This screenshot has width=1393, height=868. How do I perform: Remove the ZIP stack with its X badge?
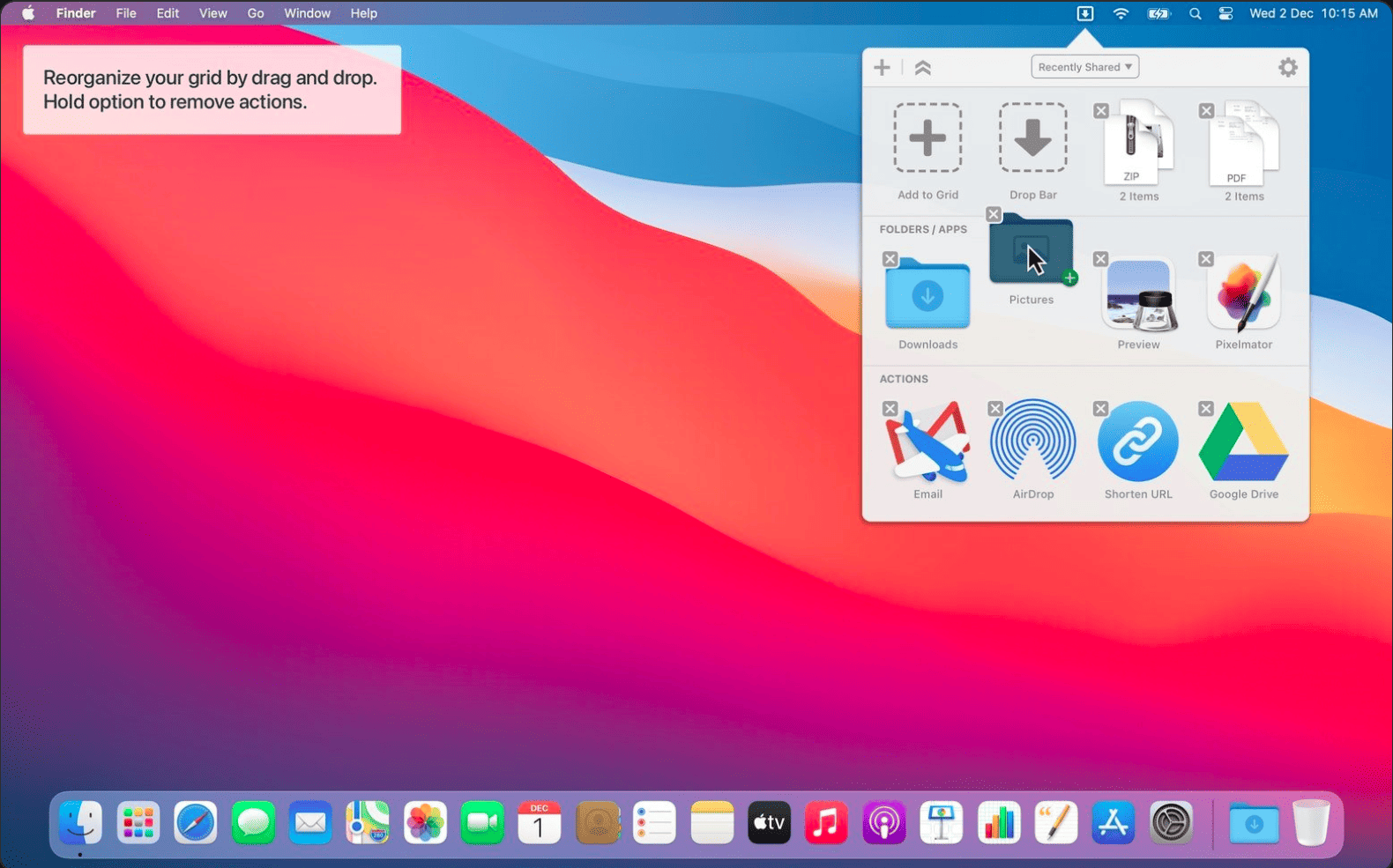[x=1101, y=111]
